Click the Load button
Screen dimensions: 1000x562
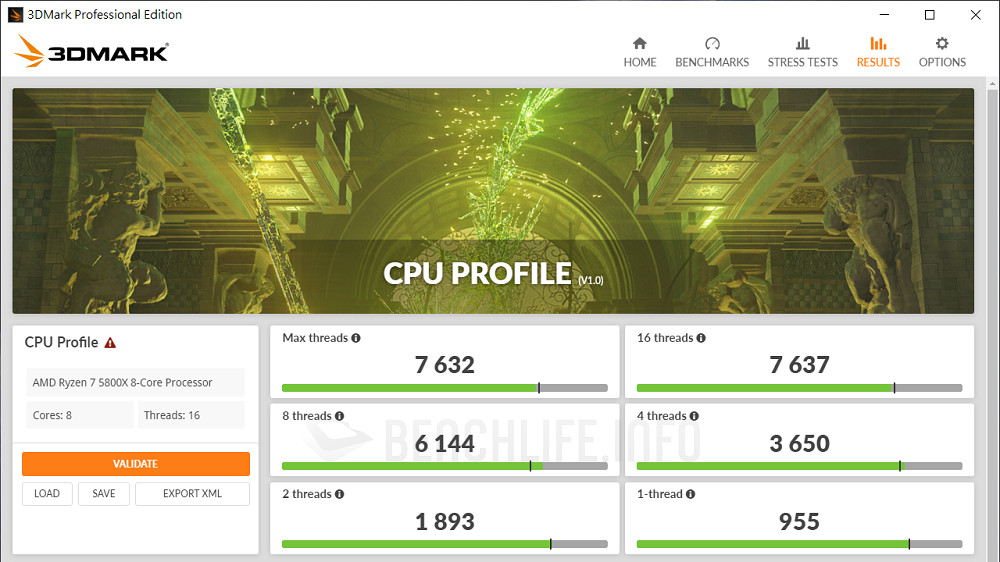pyautogui.click(x=47, y=494)
